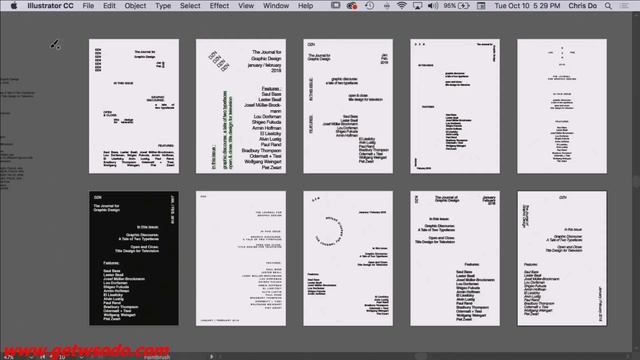Click 'FEATURED' heading on top-left artboard

(x=166, y=146)
